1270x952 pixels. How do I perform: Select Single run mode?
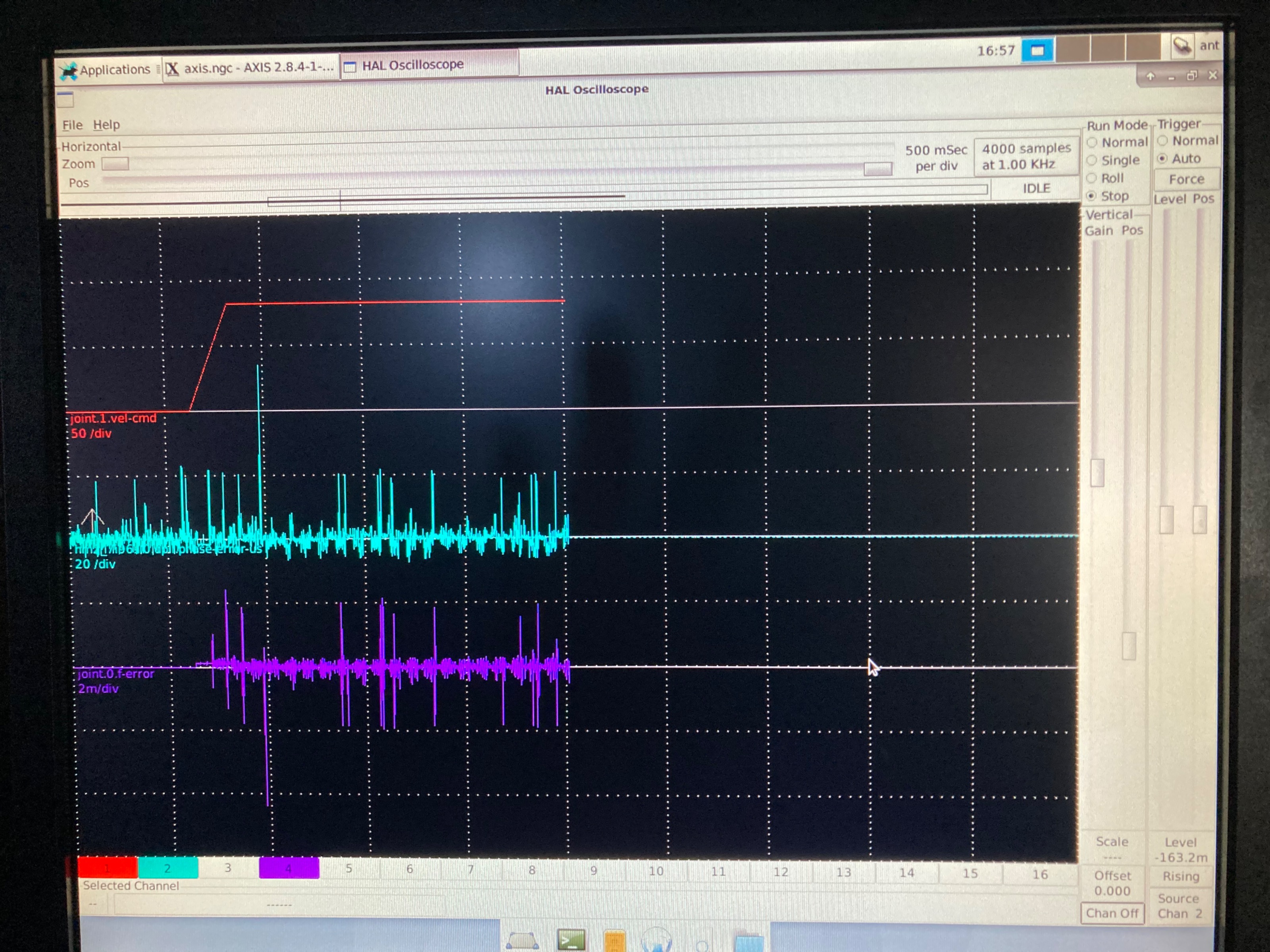coord(1113,160)
